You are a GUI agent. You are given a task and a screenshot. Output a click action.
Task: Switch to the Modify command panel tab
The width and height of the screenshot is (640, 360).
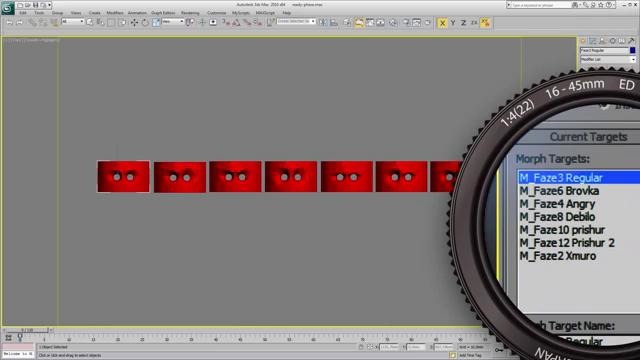pos(592,41)
